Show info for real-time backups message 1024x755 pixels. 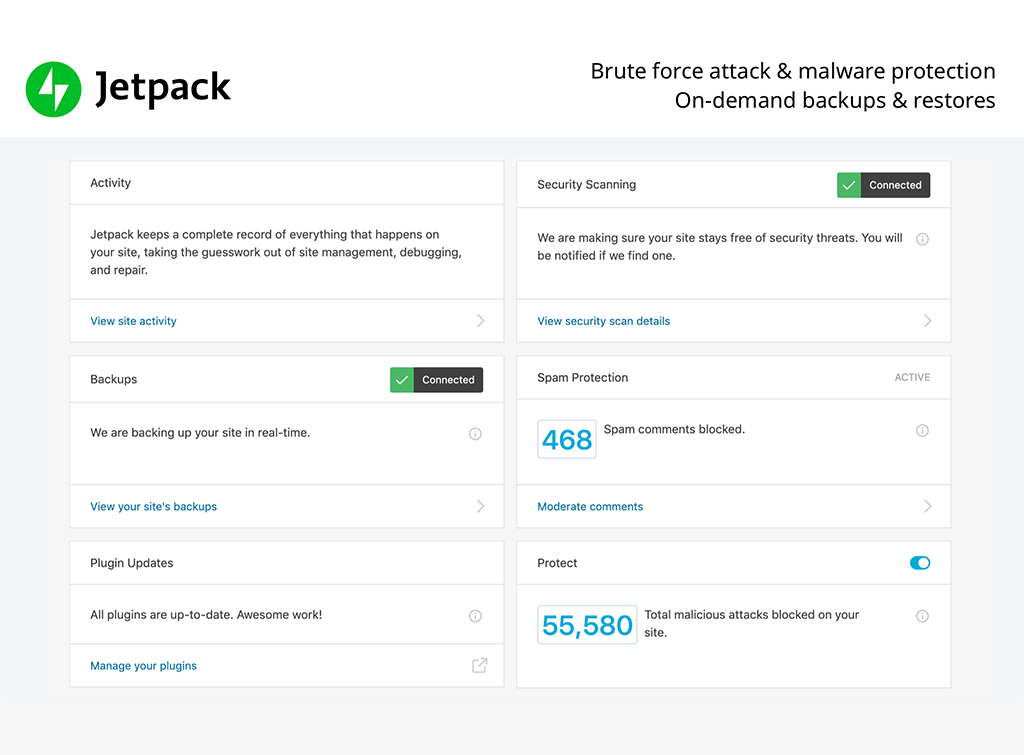coord(475,434)
